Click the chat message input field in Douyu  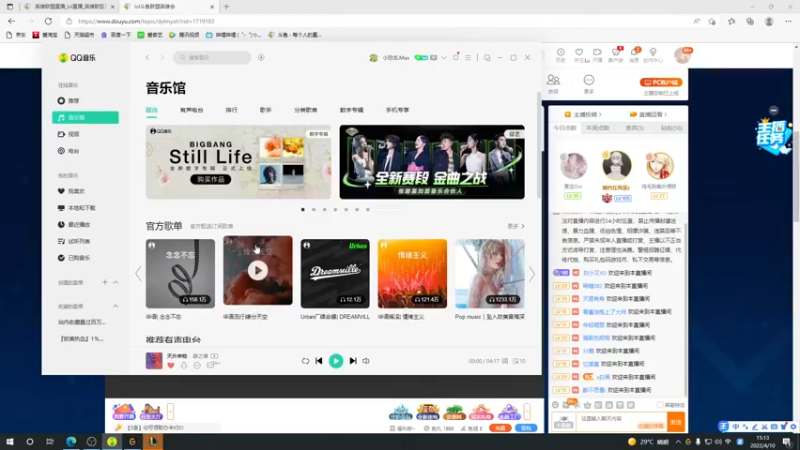click(621, 422)
